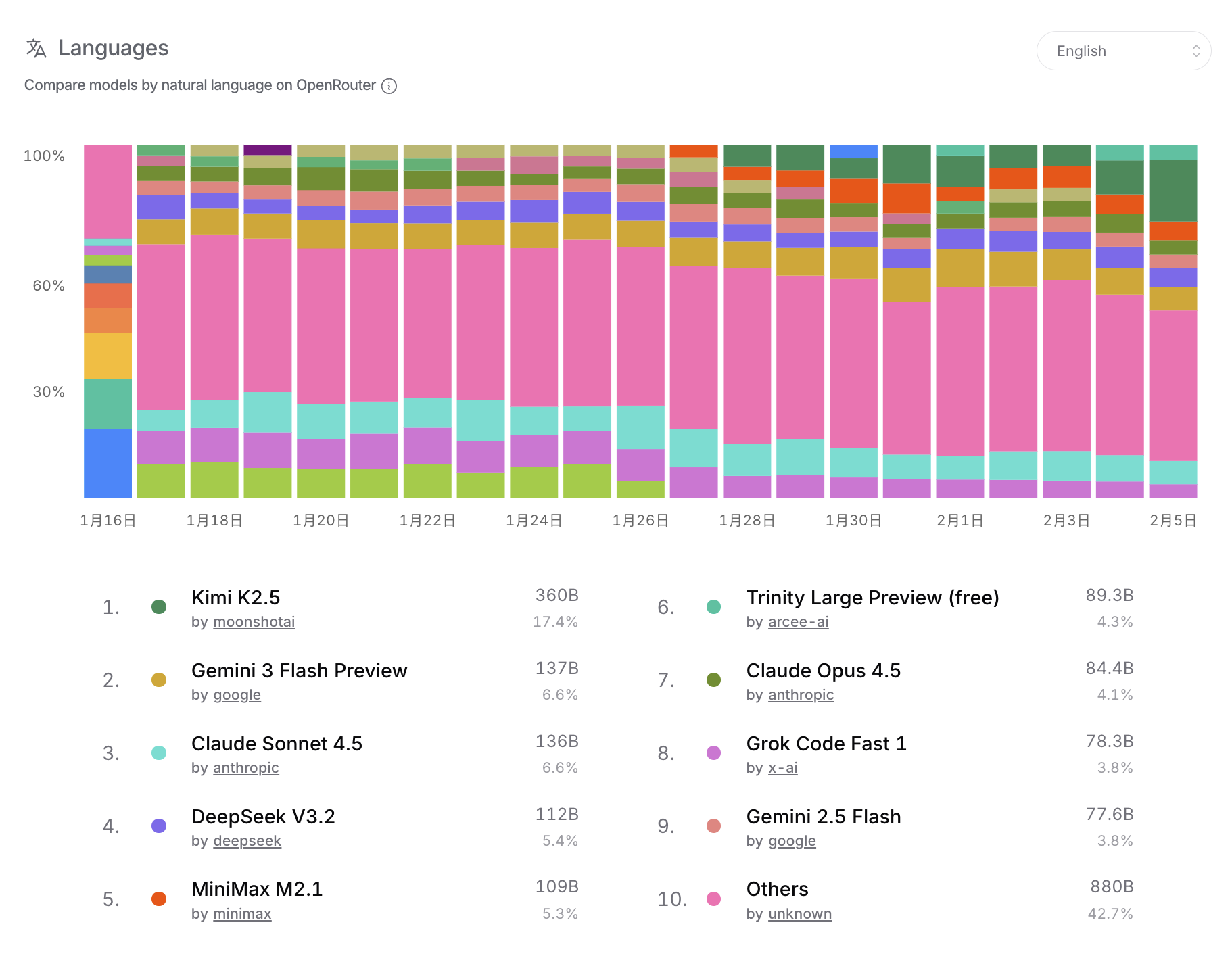The image size is (1232, 956).
Task: Click the orange MiniMax M2.1 legend dot
Action: click(x=159, y=899)
